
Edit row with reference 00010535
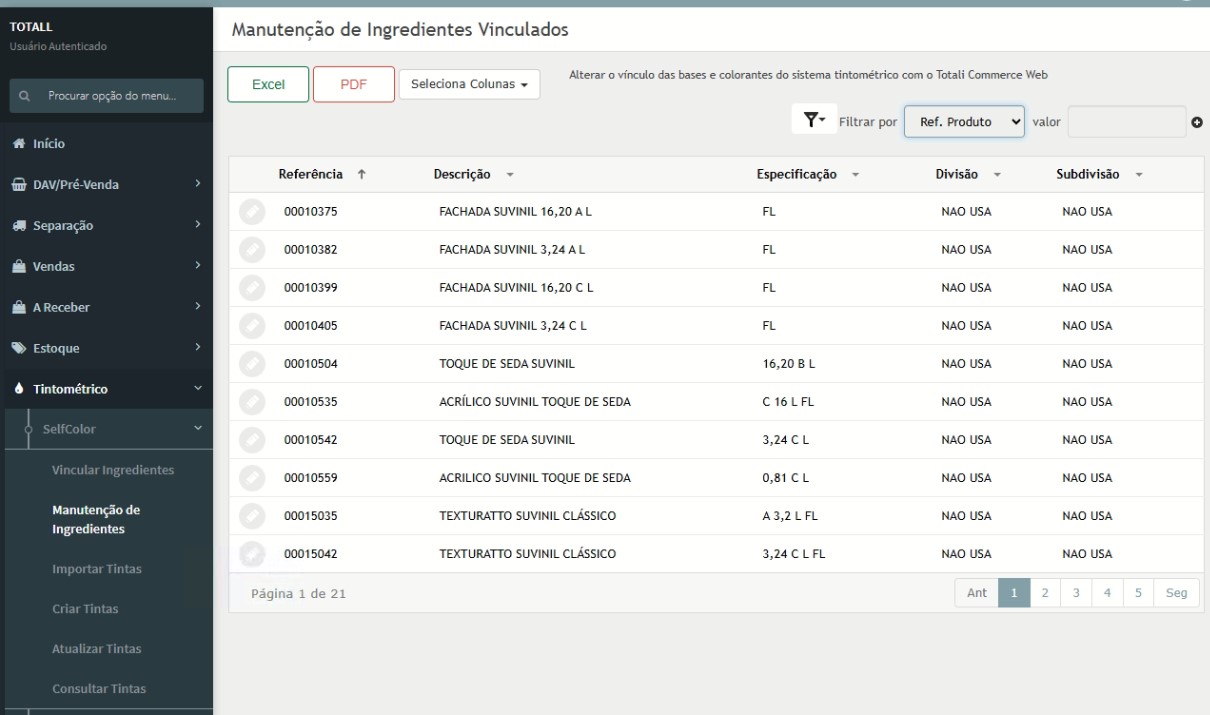pyautogui.click(x=251, y=402)
